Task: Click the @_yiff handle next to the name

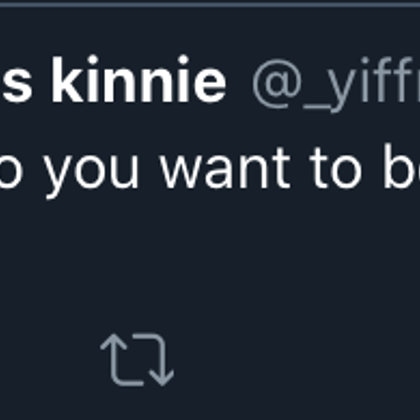Action: click(336, 85)
